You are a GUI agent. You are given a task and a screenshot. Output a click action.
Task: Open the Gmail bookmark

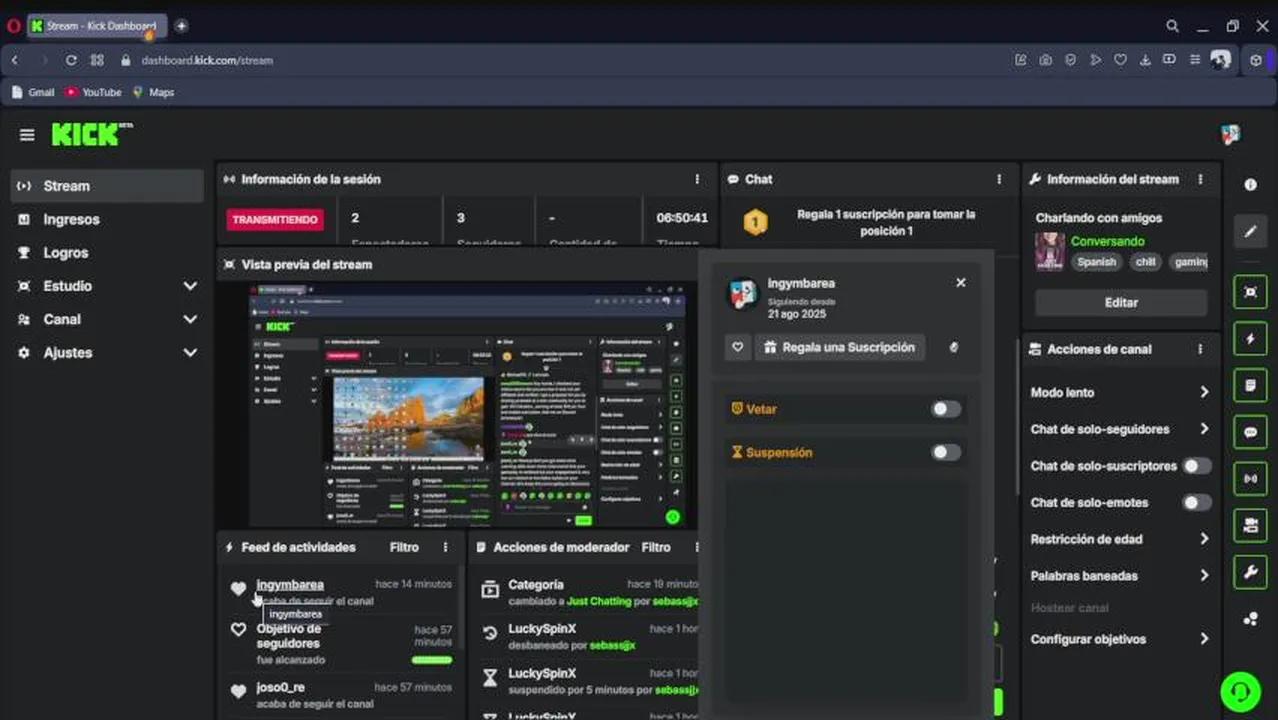coord(34,92)
